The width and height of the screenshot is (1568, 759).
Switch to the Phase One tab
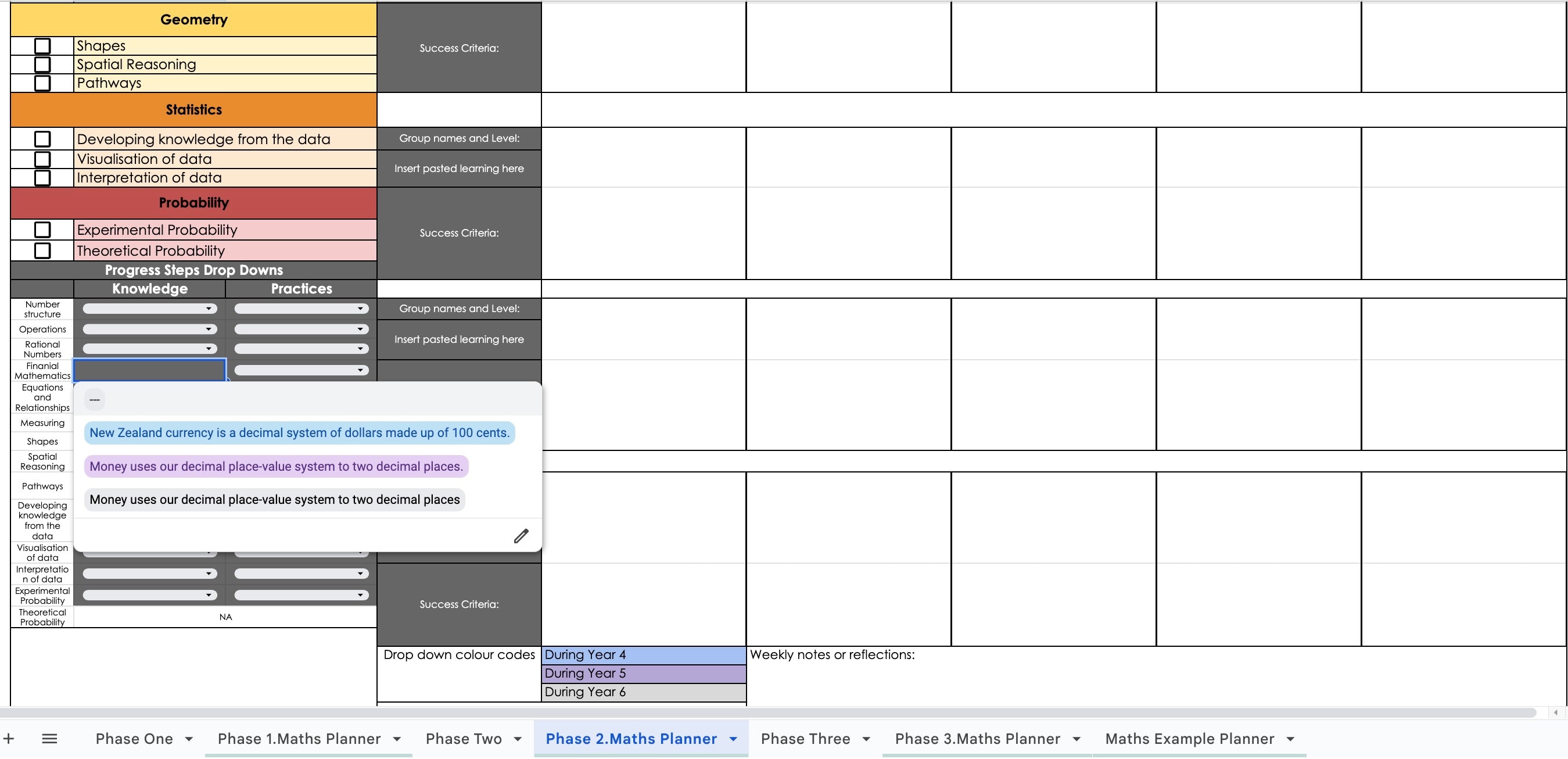coord(135,738)
